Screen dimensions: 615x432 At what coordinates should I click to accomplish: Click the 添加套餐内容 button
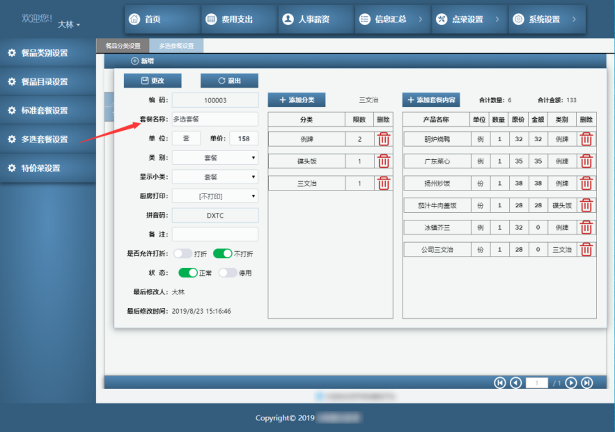click(x=431, y=100)
